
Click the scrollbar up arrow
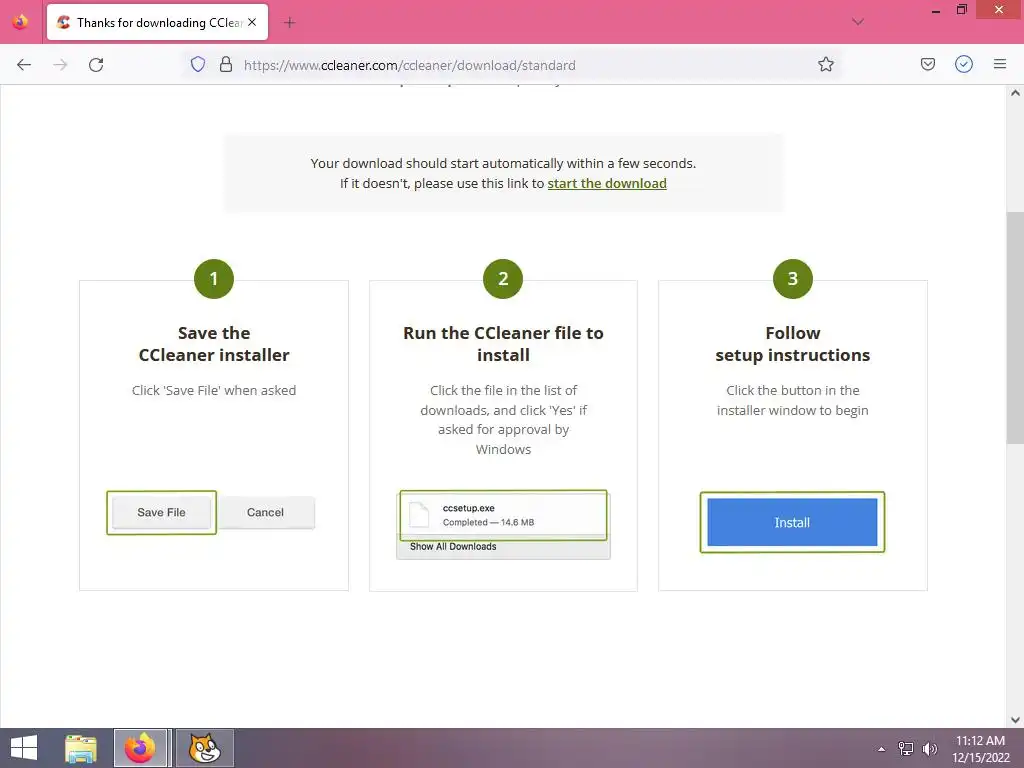(x=1015, y=93)
